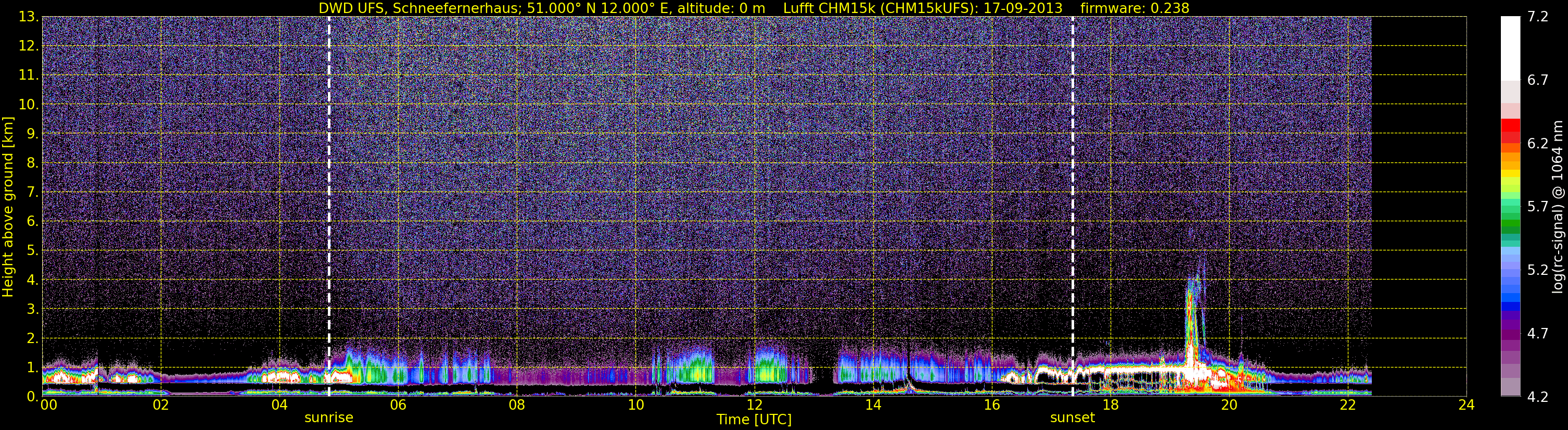1568x430 pixels.
Task: Click "firmware: 0.238" in the title
Action: [x=1134, y=8]
